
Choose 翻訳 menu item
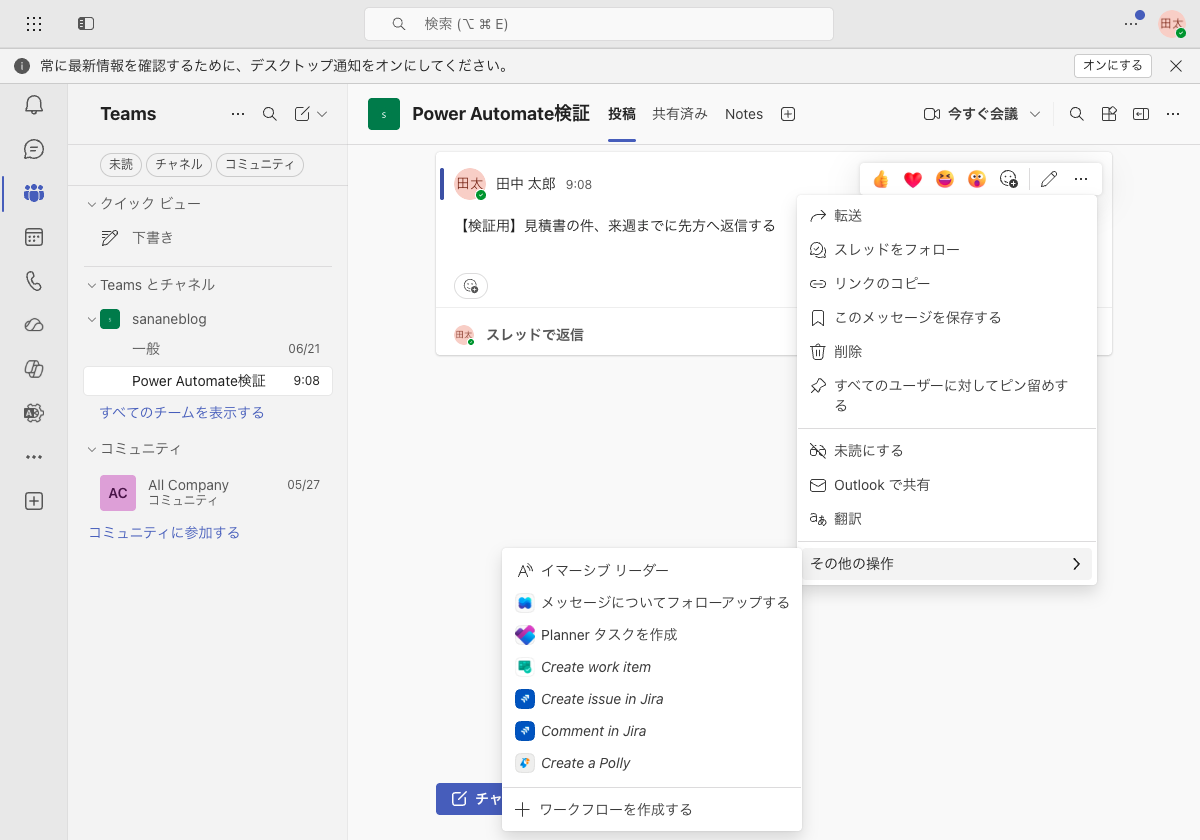coord(947,519)
